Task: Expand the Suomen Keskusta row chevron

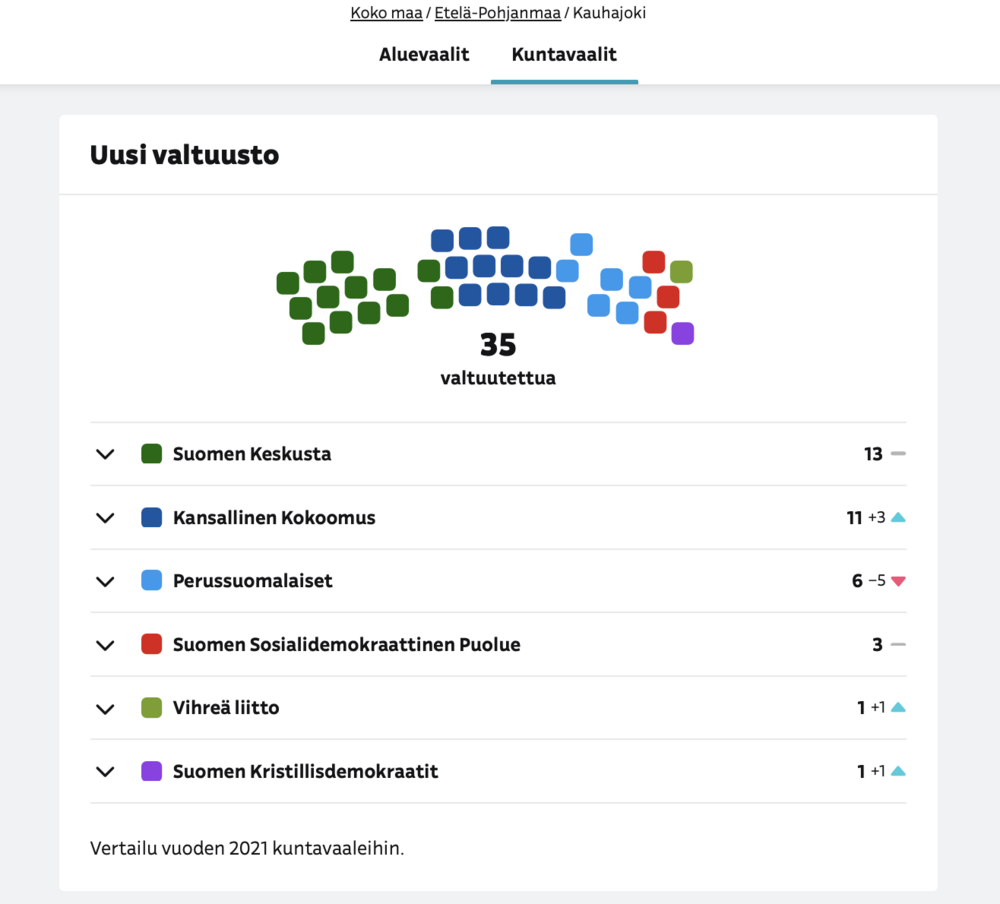Action: click(105, 454)
